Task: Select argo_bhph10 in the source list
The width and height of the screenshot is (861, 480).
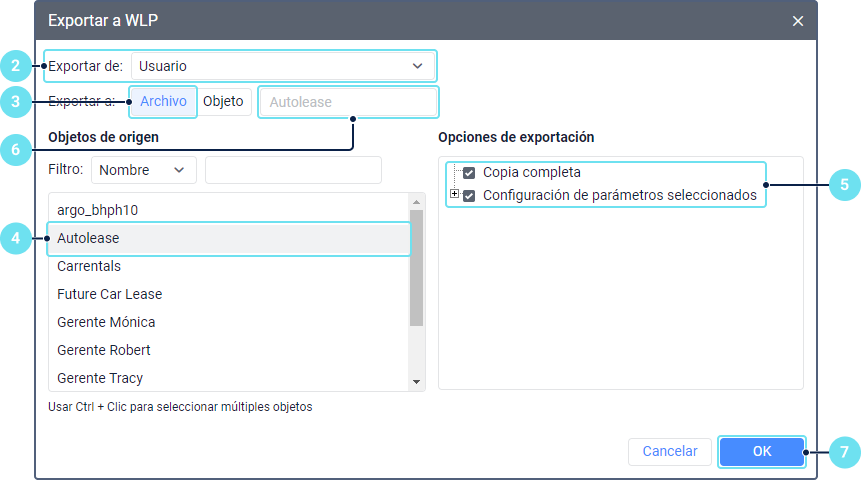Action: pyautogui.click(x=229, y=211)
